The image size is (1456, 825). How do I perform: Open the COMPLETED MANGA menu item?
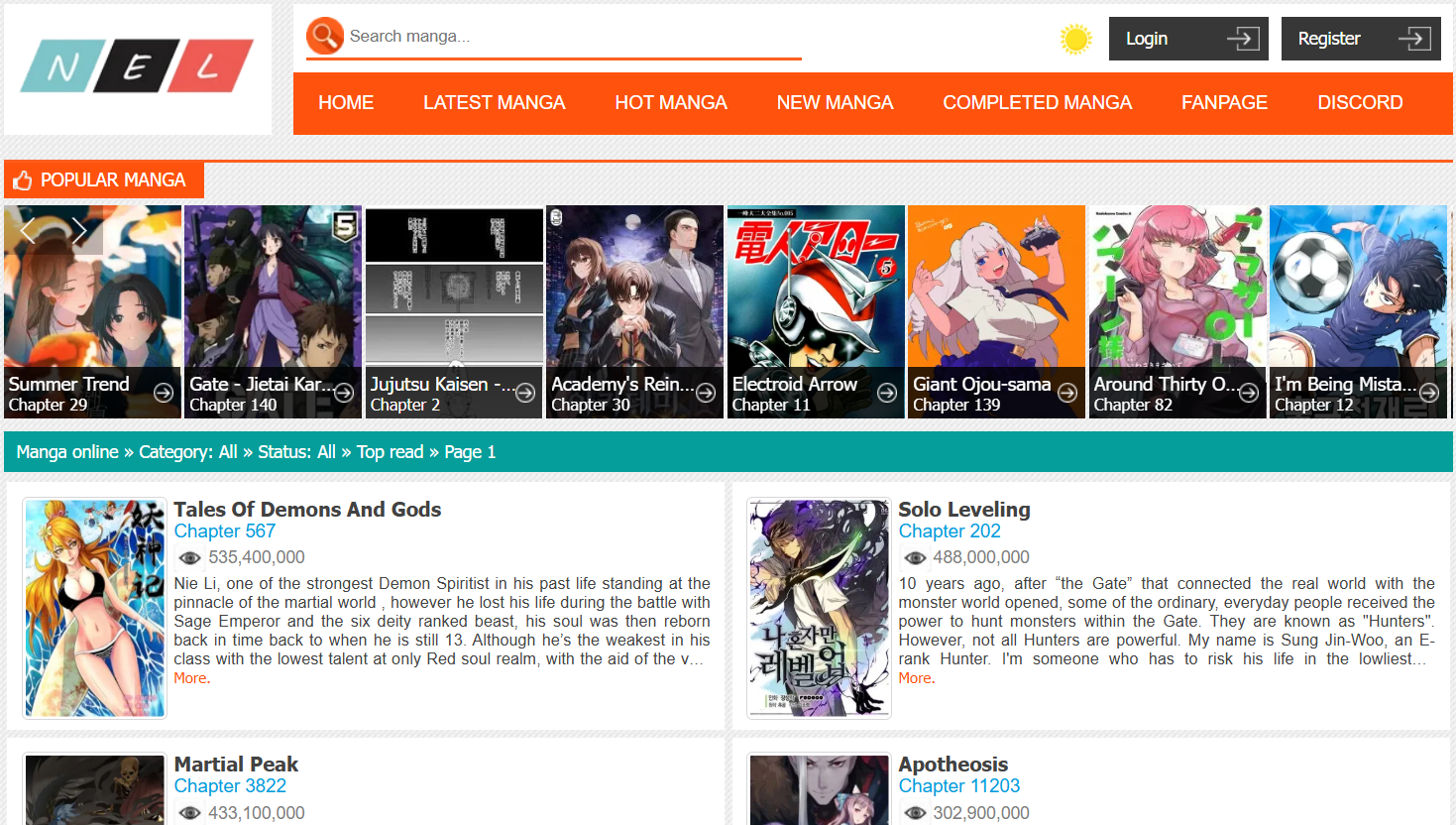(1037, 103)
